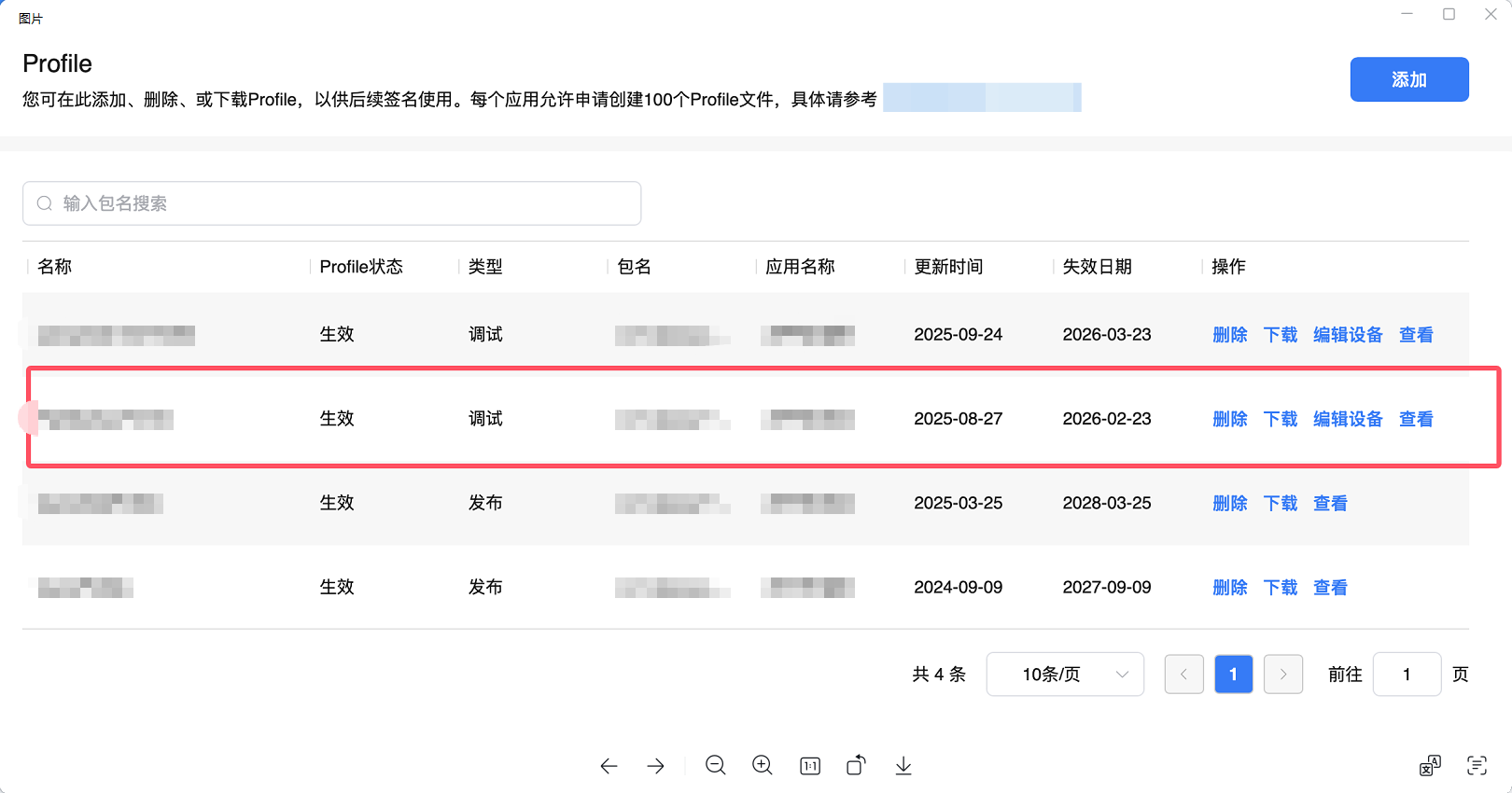Click the text recognition scan icon
This screenshot has width=1512, height=793.
point(1477,766)
